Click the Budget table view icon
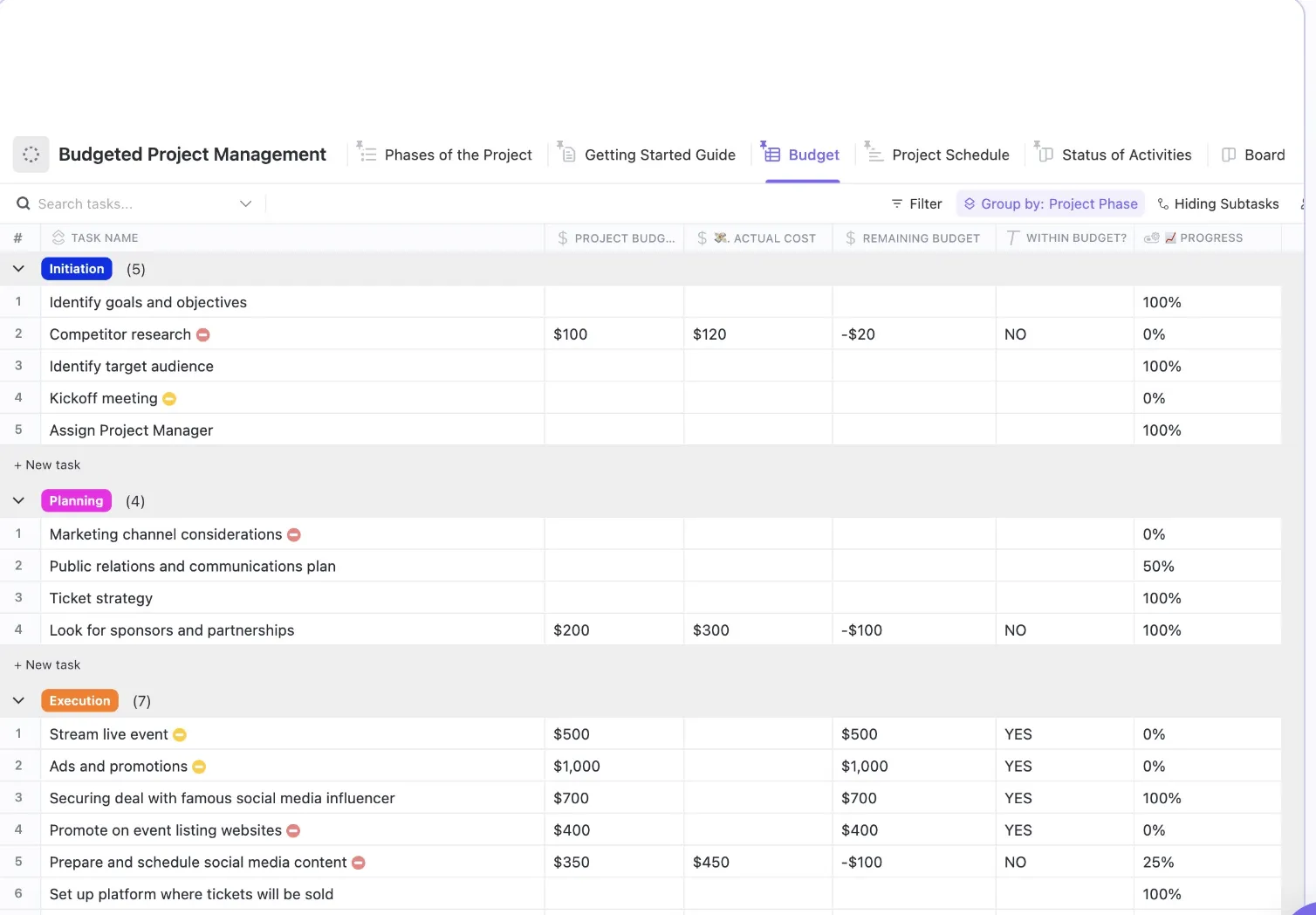 [771, 153]
